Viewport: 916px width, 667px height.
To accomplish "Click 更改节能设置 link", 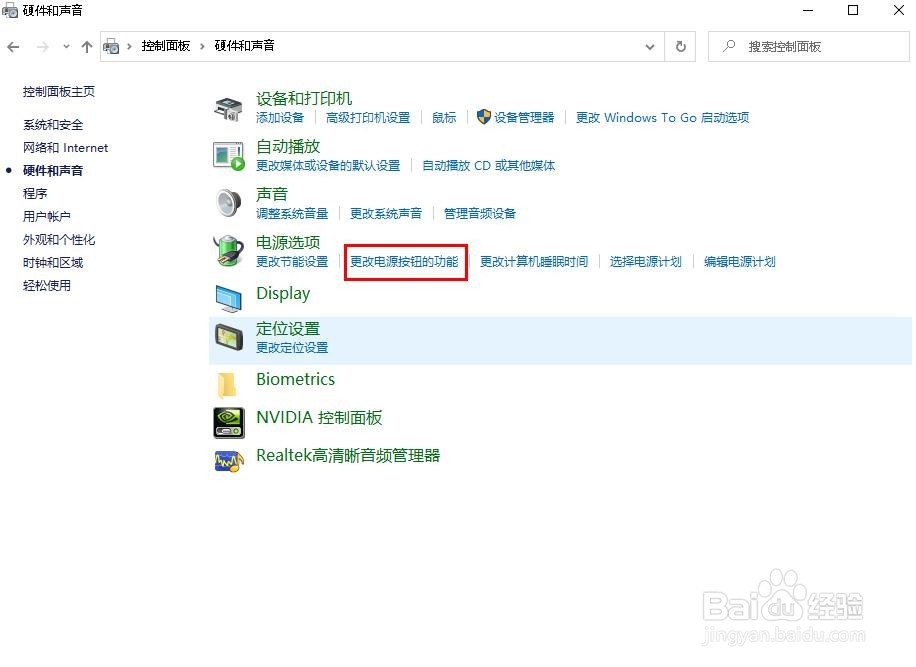I will (x=292, y=262).
